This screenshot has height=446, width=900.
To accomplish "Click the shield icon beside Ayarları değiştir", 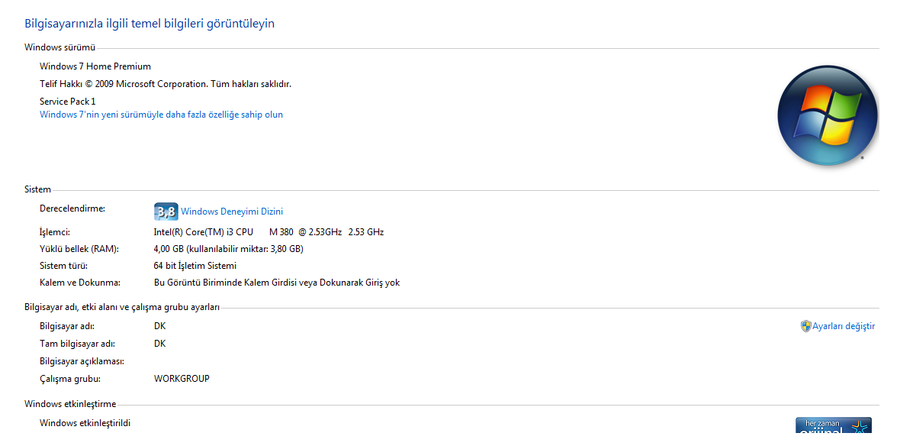I will (806, 326).
